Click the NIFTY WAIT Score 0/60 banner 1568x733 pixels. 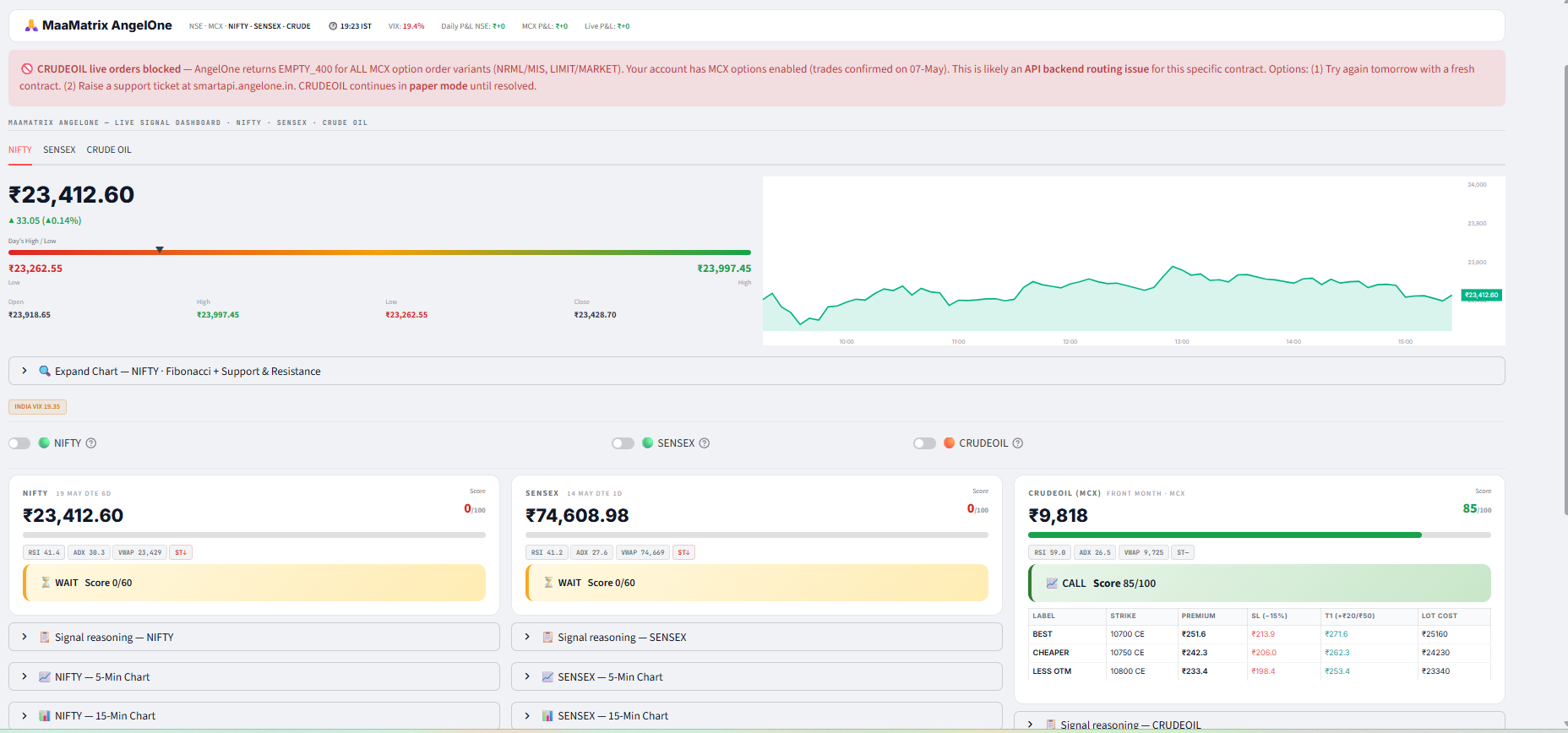pyautogui.click(x=254, y=583)
